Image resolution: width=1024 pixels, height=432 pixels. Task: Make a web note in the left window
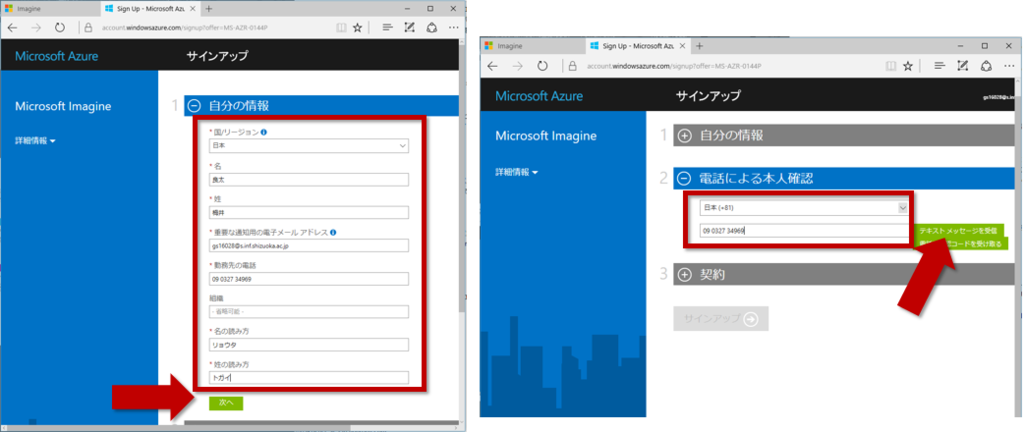click(x=409, y=28)
